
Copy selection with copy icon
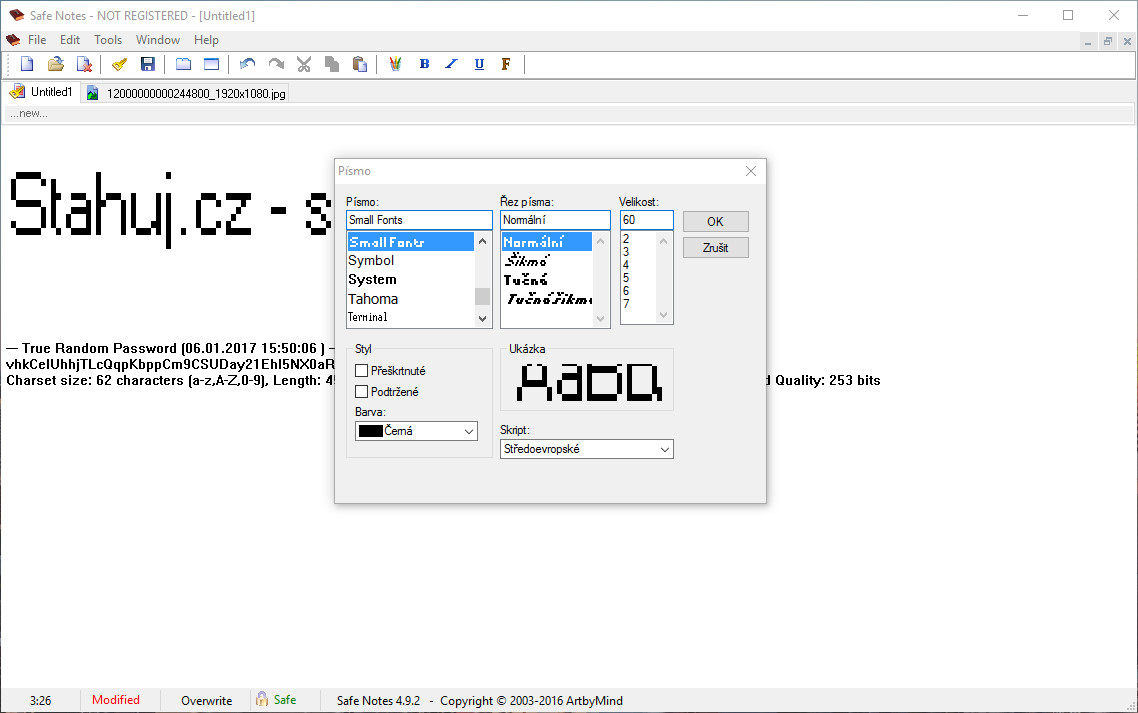click(332, 65)
